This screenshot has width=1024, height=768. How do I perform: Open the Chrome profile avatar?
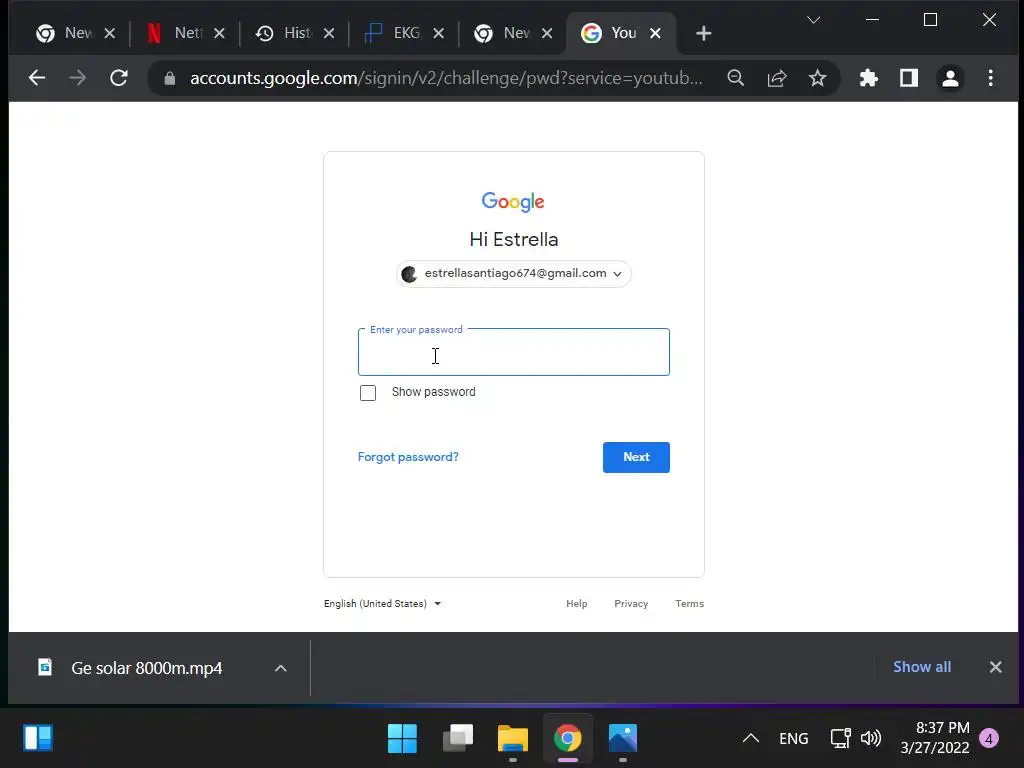tap(950, 78)
